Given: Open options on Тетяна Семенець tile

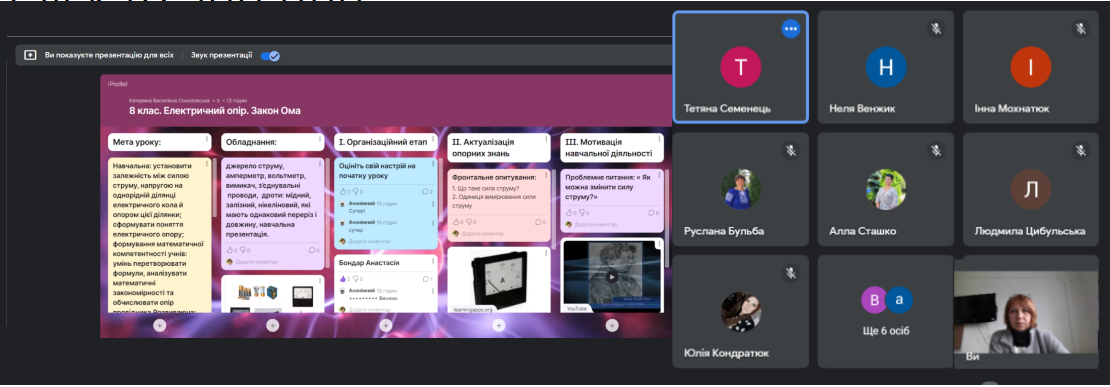Looking at the screenshot, I should click(x=791, y=29).
